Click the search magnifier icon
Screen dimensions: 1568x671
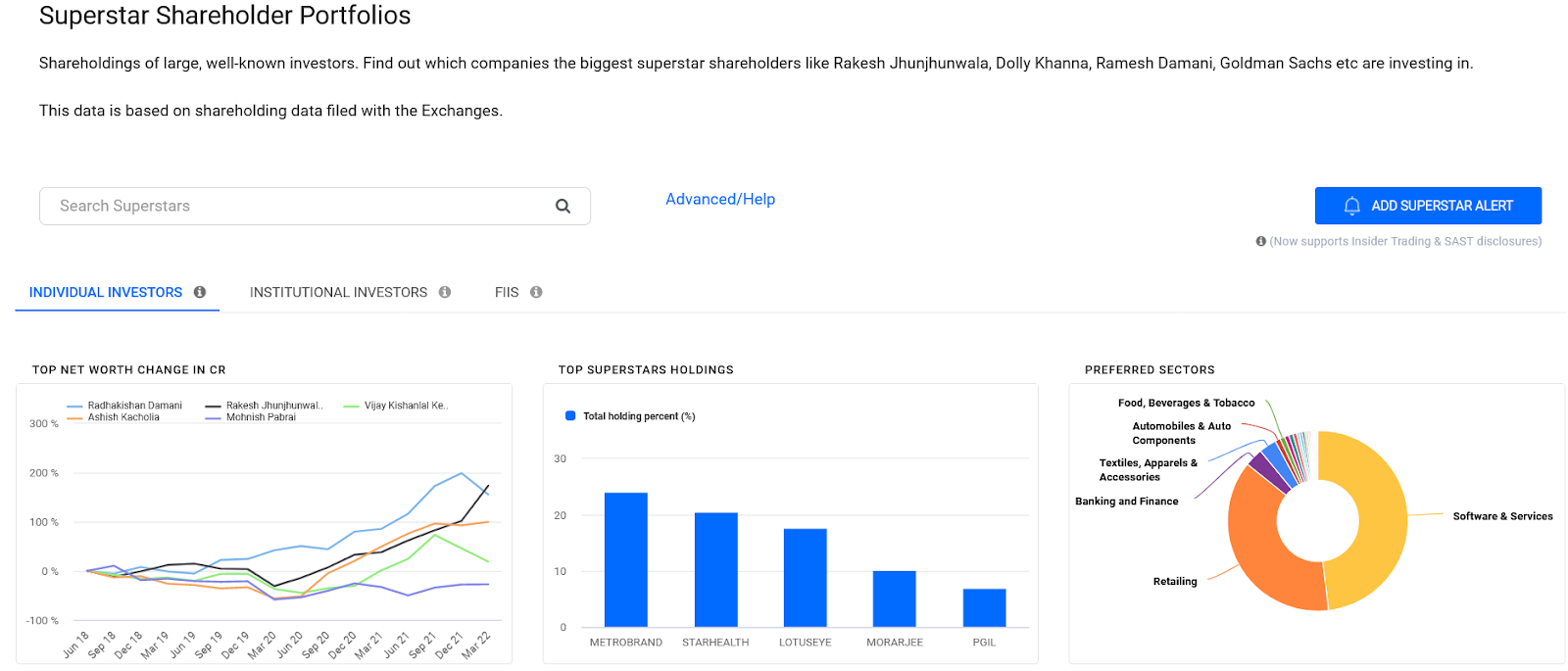(563, 206)
